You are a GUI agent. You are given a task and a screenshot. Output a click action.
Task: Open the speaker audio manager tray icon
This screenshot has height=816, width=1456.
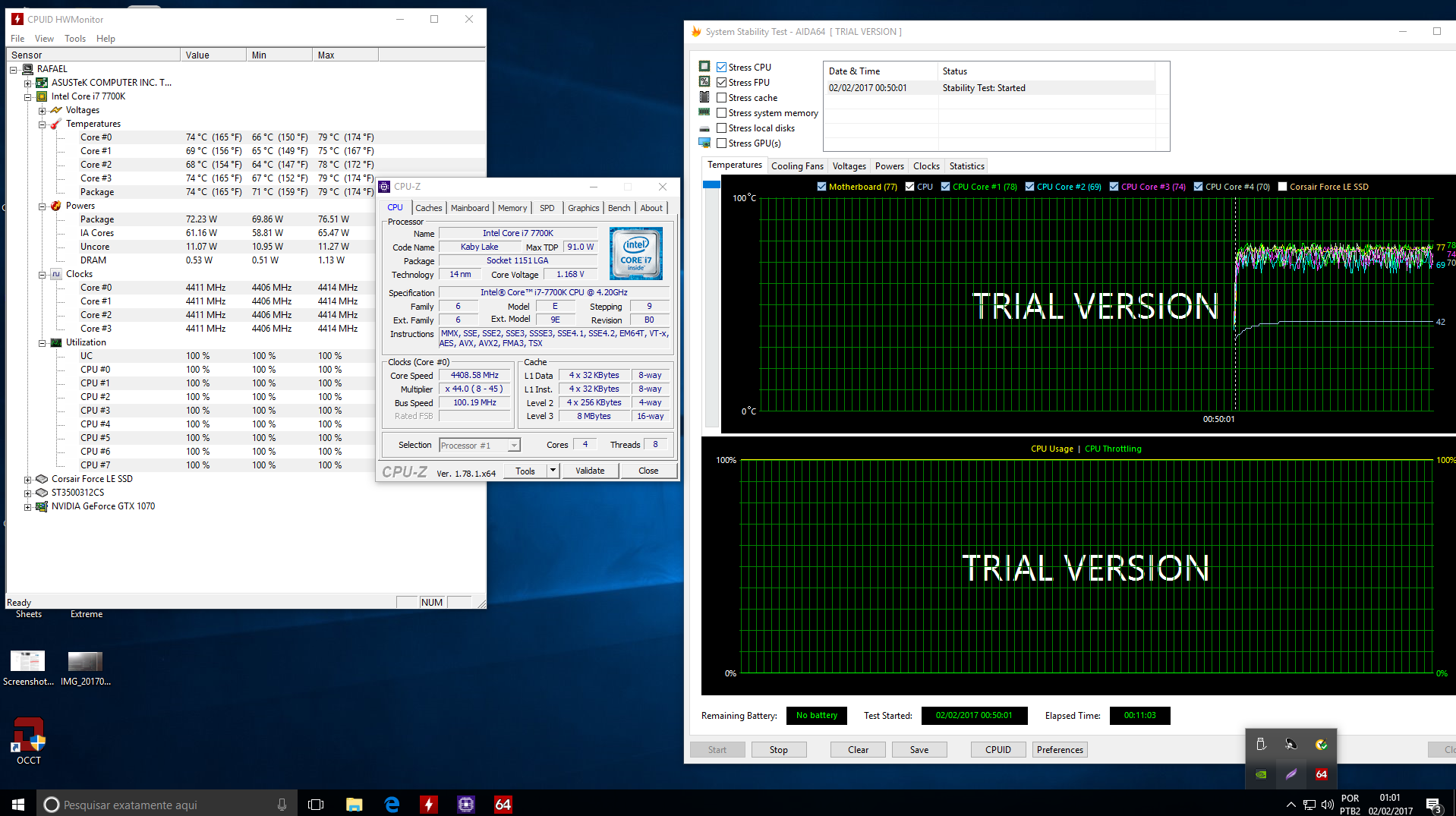(1291, 744)
